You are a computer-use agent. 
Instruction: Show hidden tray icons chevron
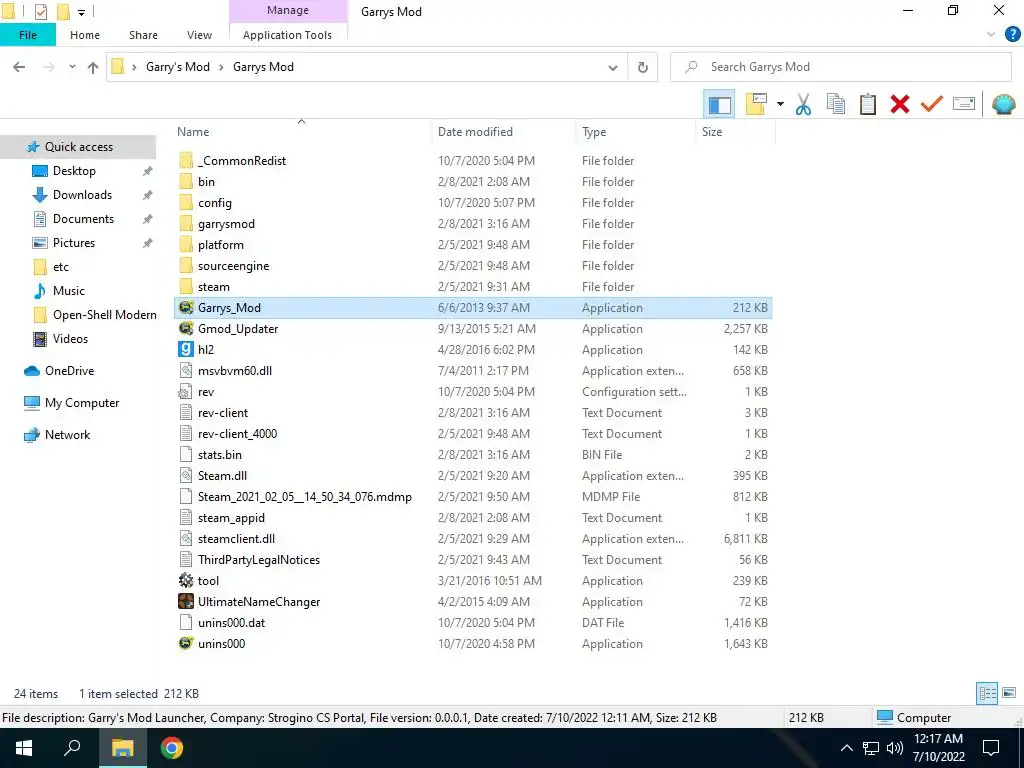[x=846, y=748]
